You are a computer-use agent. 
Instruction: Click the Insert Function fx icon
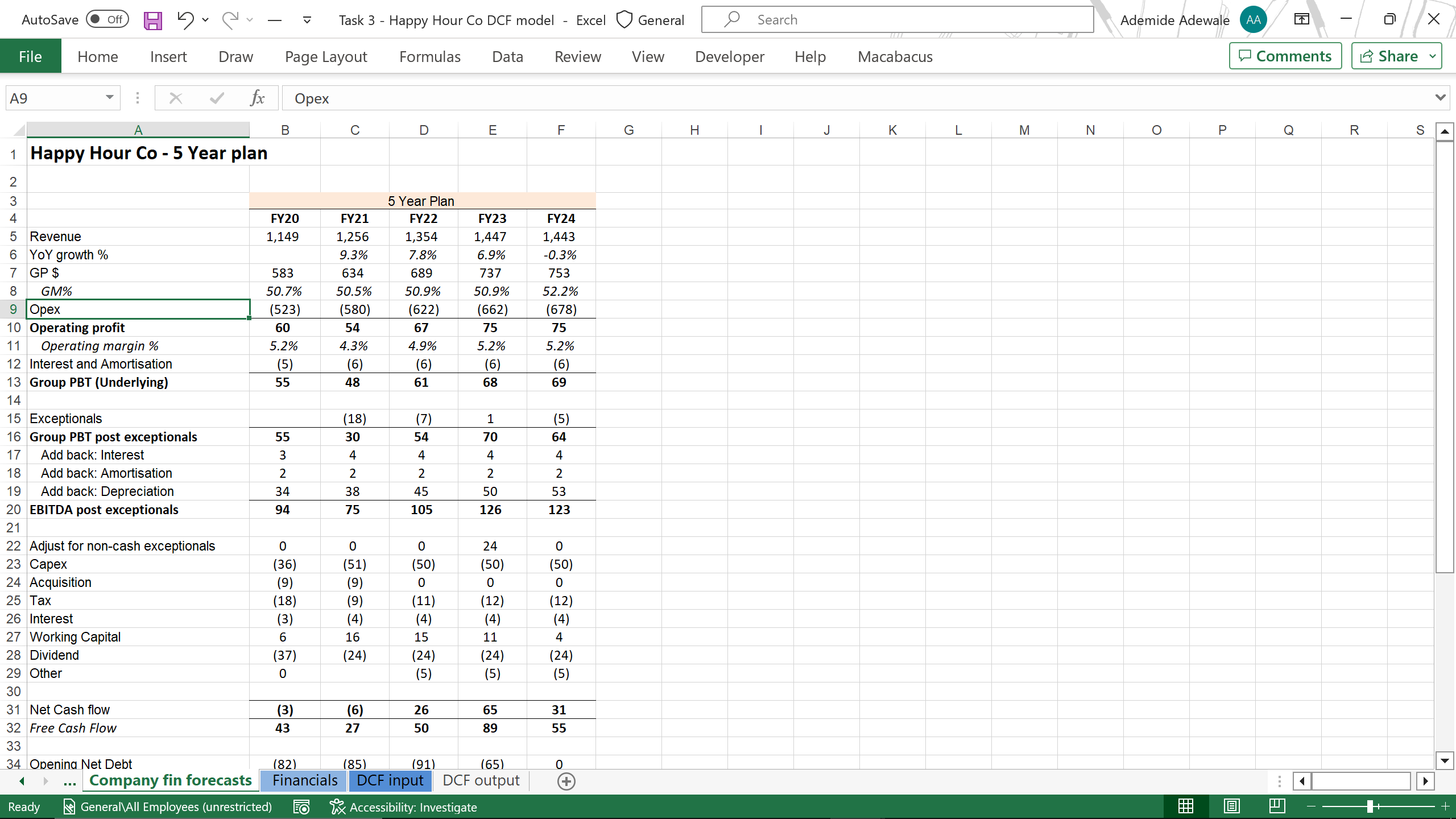[257, 98]
